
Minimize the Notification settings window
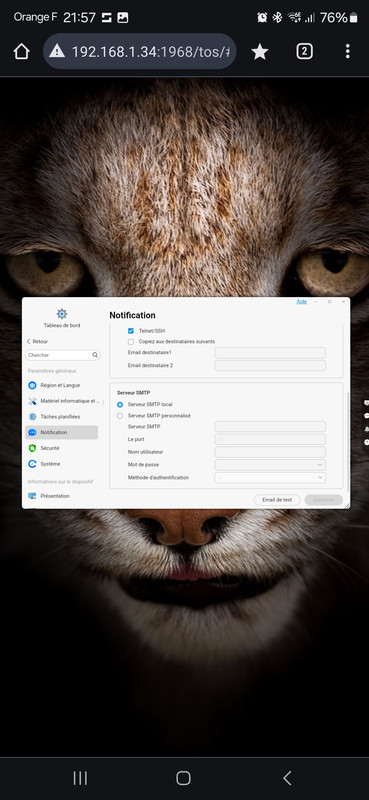[x=316, y=302]
